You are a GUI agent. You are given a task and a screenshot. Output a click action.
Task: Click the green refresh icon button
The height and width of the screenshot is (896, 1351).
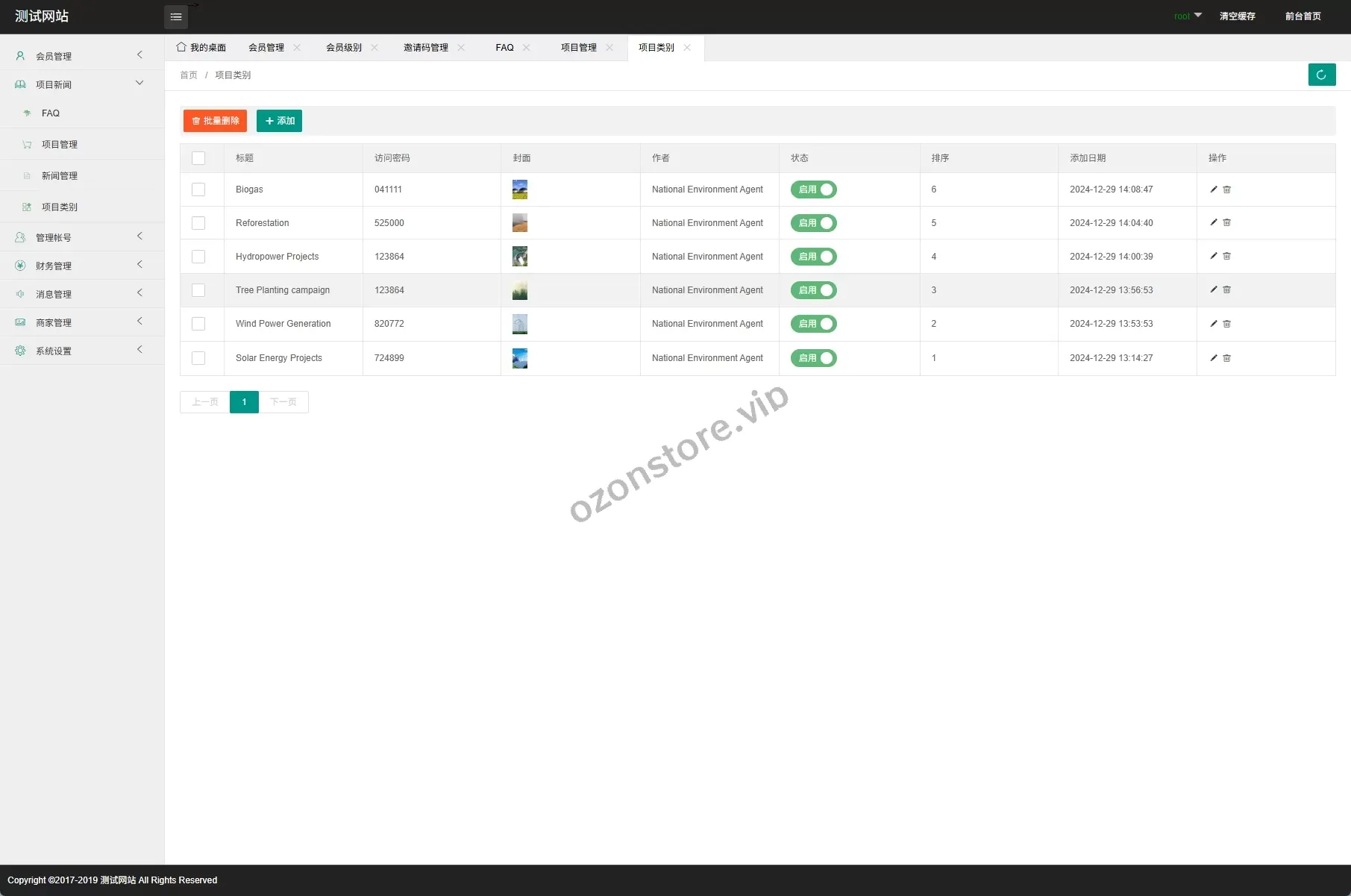(1321, 75)
